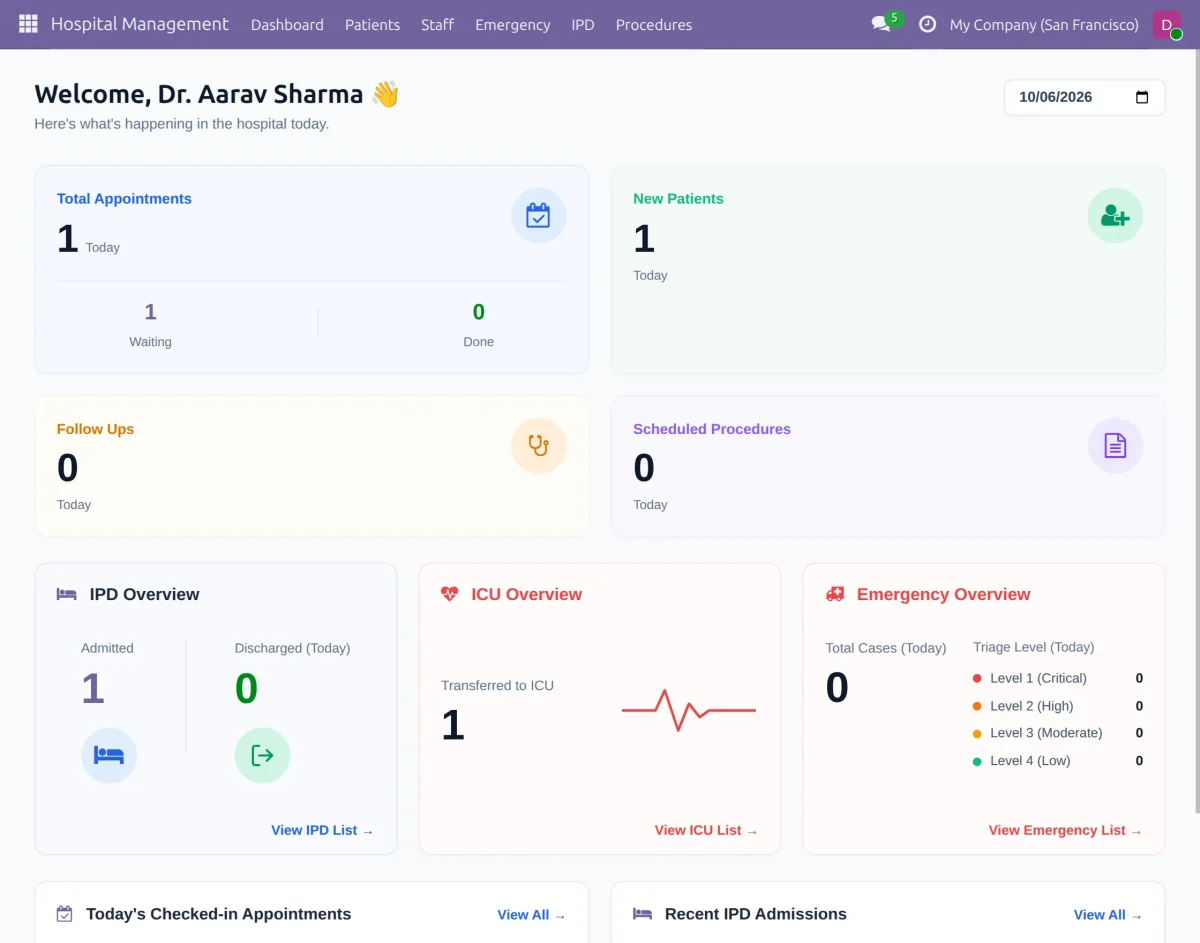Click the bed icon beside Recent IPD Admissions

643,914
